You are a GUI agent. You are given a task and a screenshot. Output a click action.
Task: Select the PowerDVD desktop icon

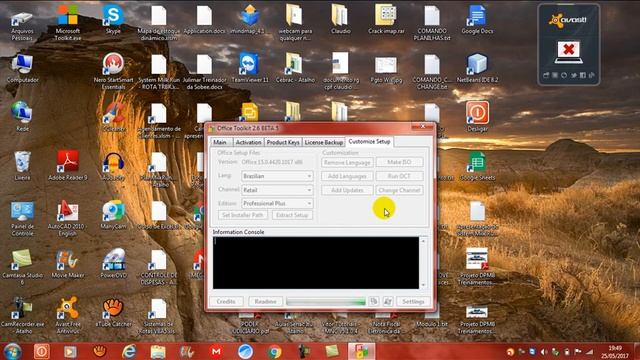click(113, 263)
